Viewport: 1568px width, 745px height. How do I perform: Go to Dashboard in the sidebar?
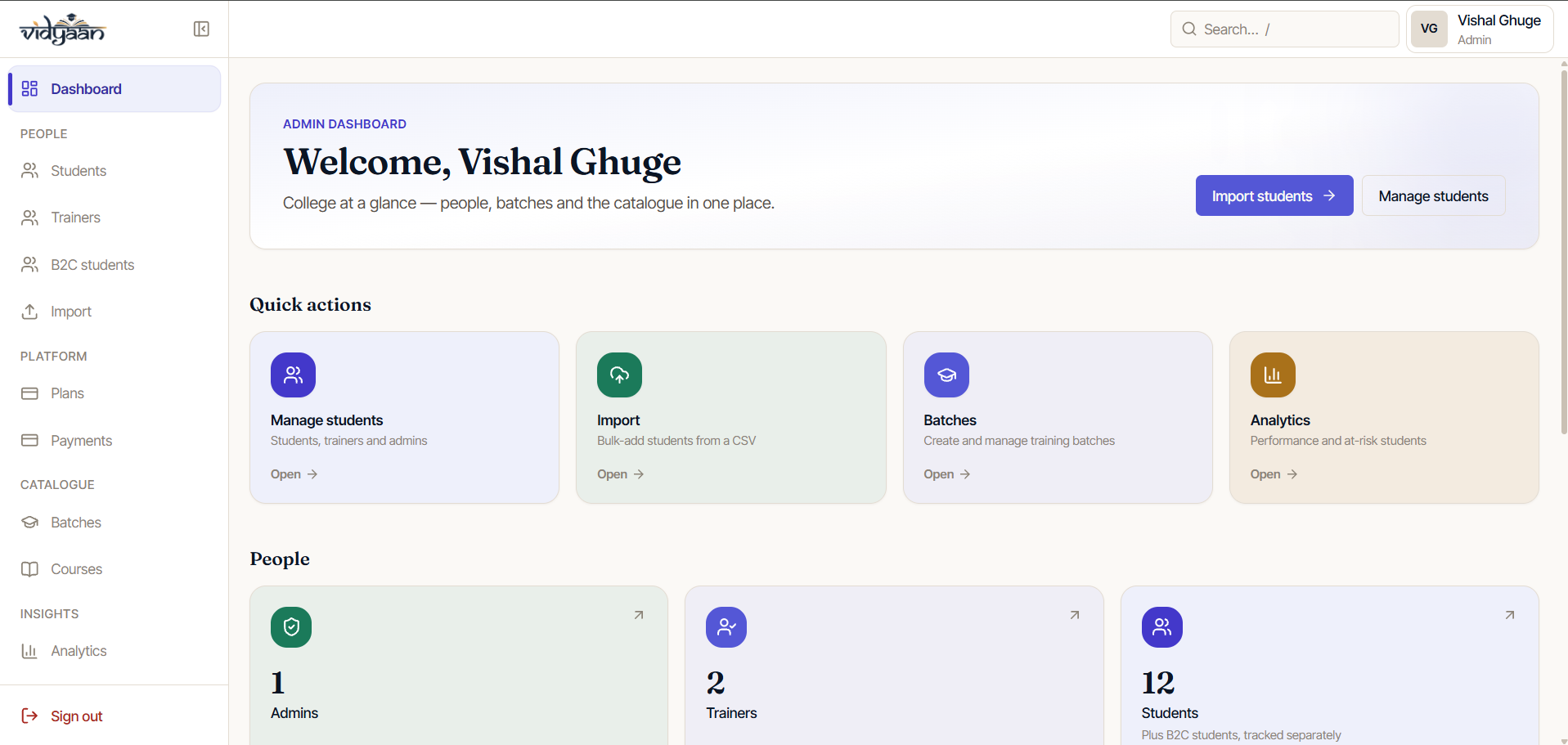click(115, 88)
